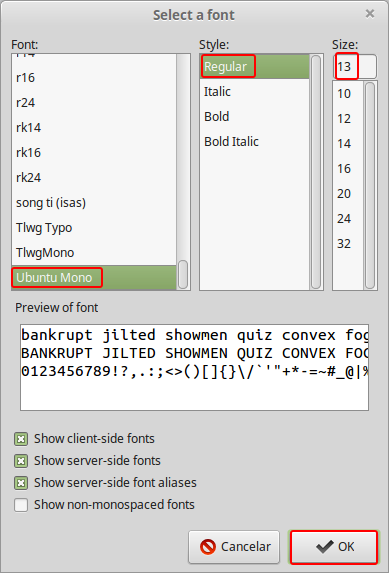389x573 pixels.
Task: Toggle Show server-side fonts checkbox
Action: [x=21, y=461]
